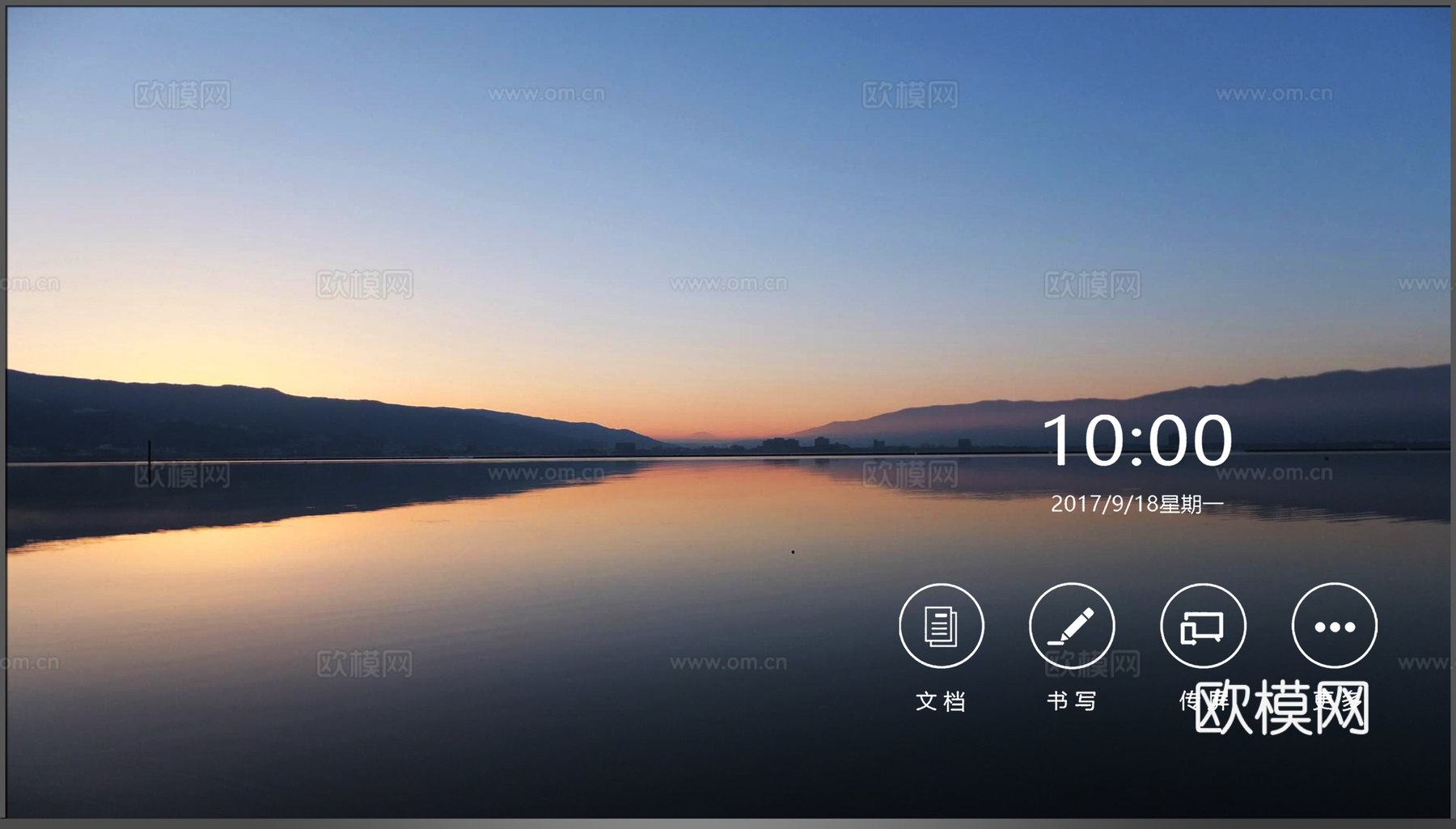
Task: Open the three-dots more options icon
Action: point(1335,626)
